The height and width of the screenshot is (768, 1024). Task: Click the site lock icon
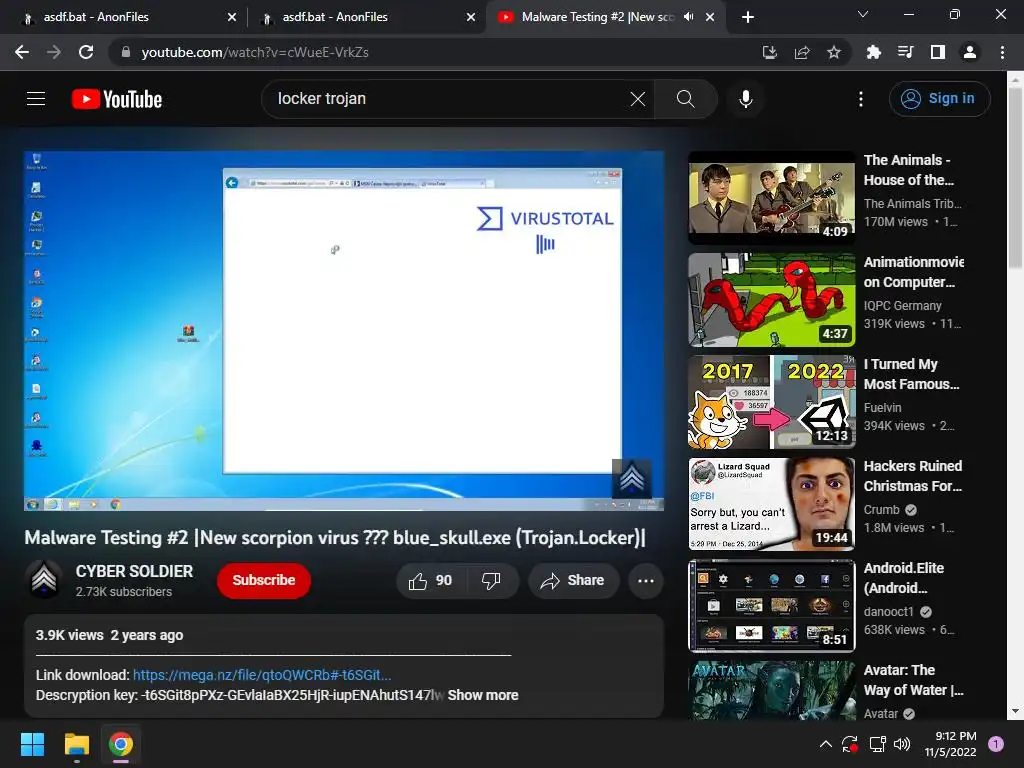click(x=126, y=52)
